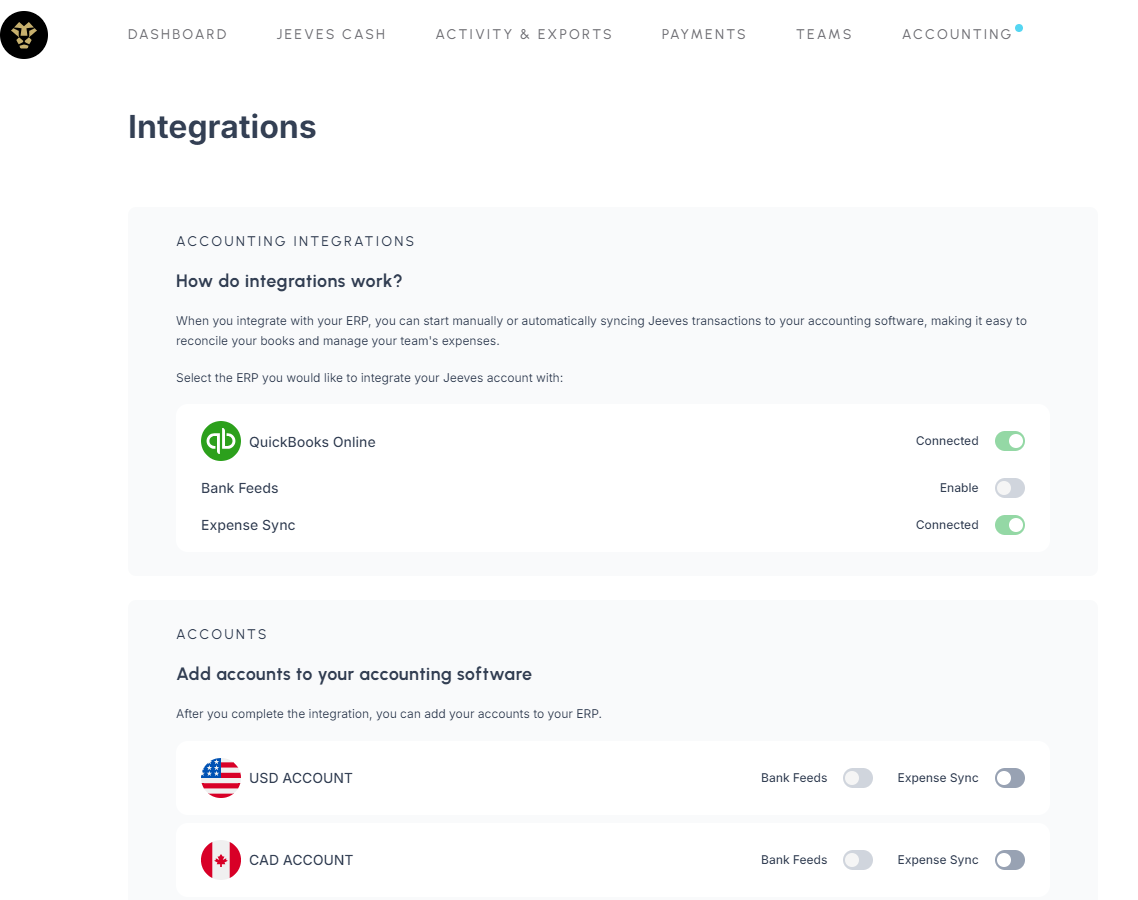This screenshot has height=900, width=1138.
Task: Turn off the Expense Sync connected toggle
Action: point(1009,525)
